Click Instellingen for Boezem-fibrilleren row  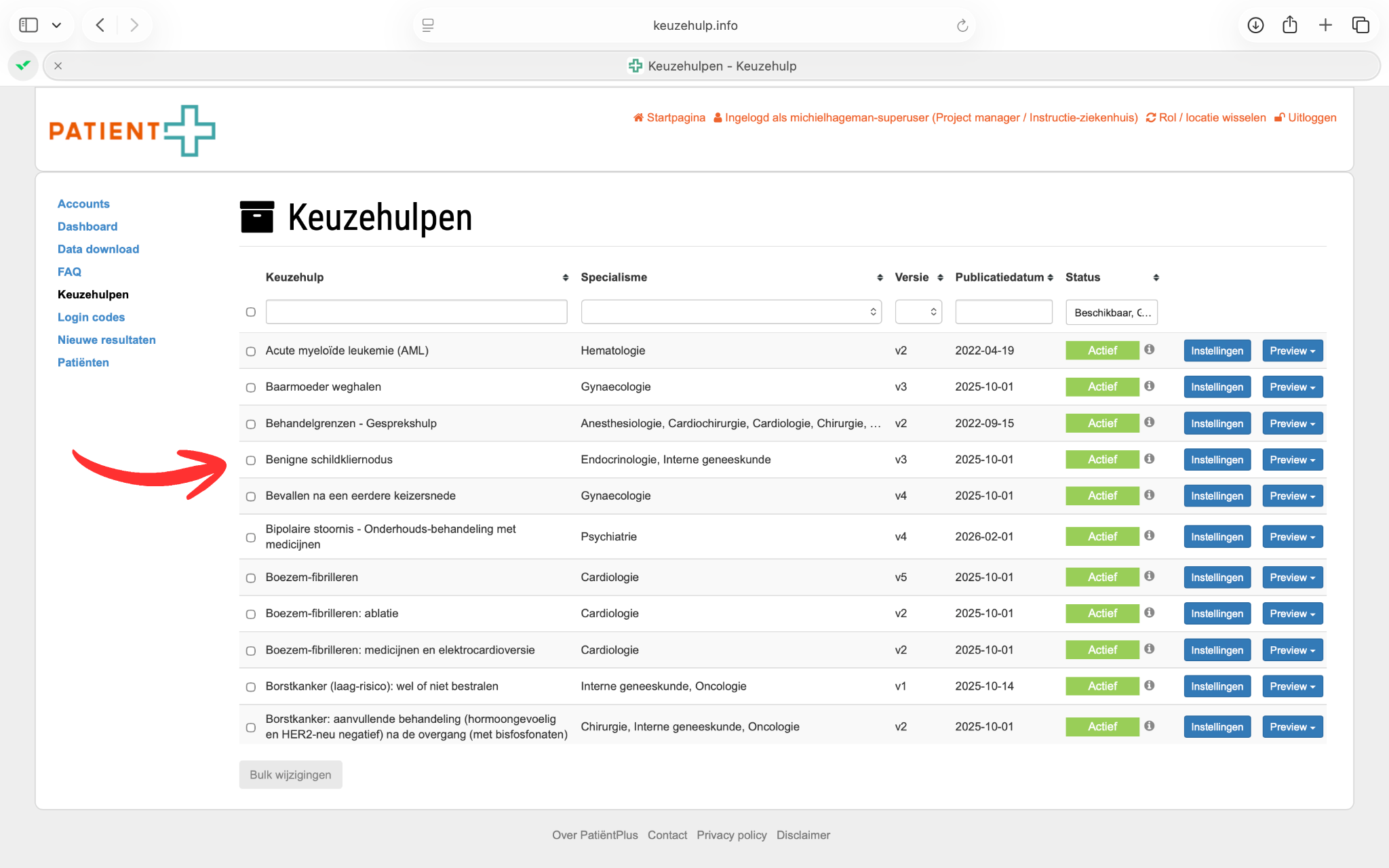1217,578
